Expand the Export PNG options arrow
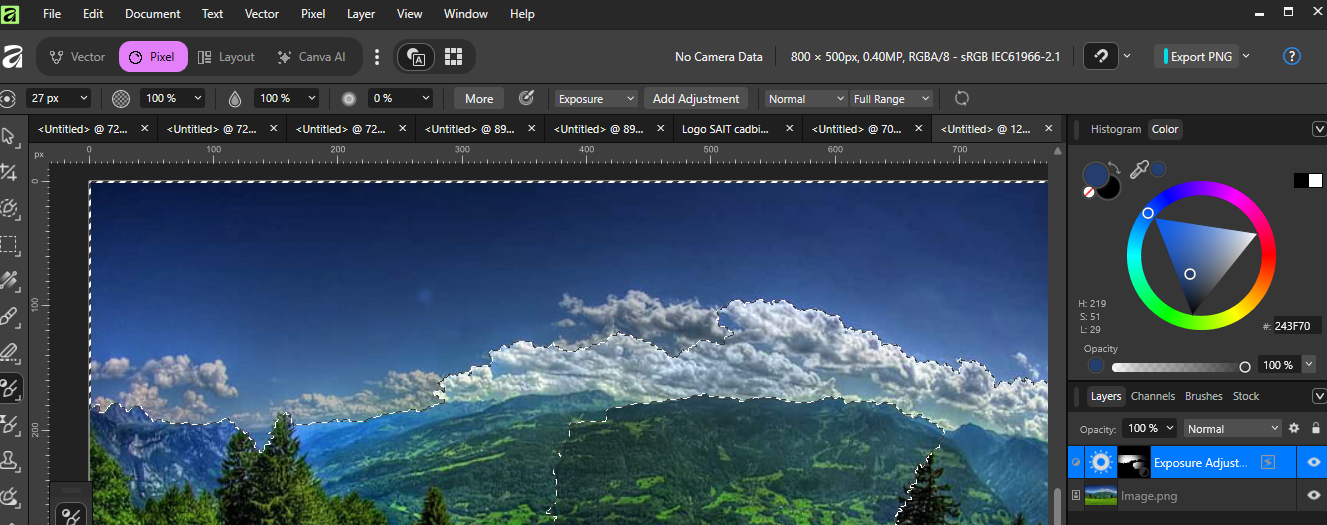Image resolution: width=1327 pixels, height=525 pixels. (1246, 56)
